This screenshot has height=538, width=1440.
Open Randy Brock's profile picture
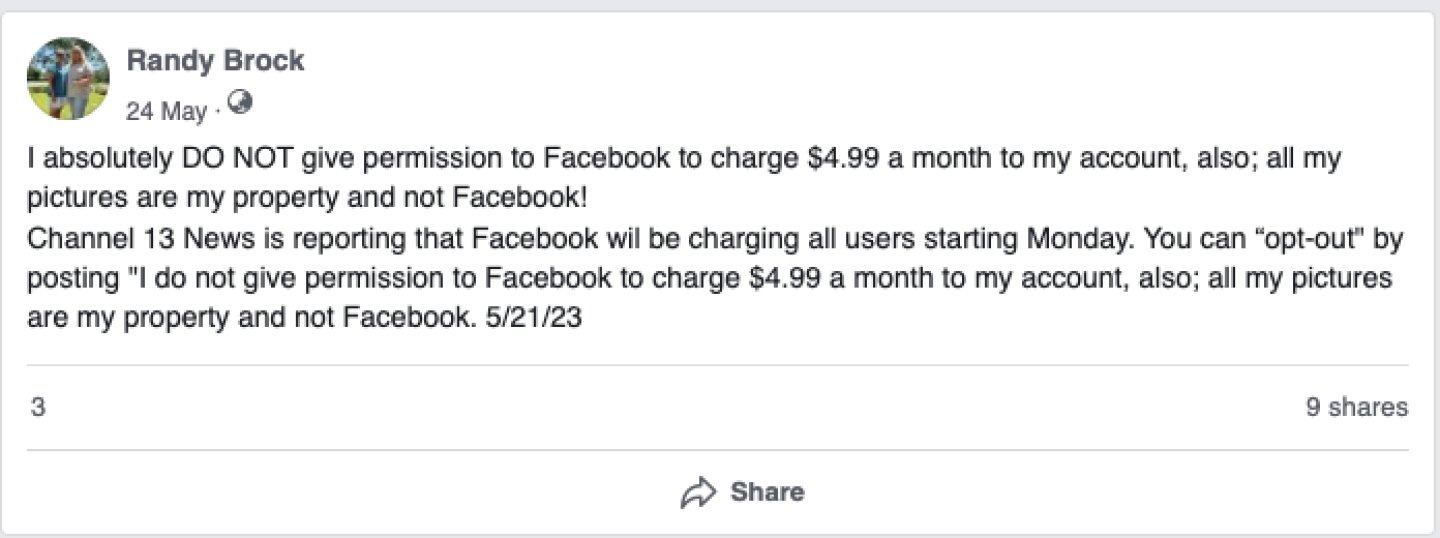(68, 79)
